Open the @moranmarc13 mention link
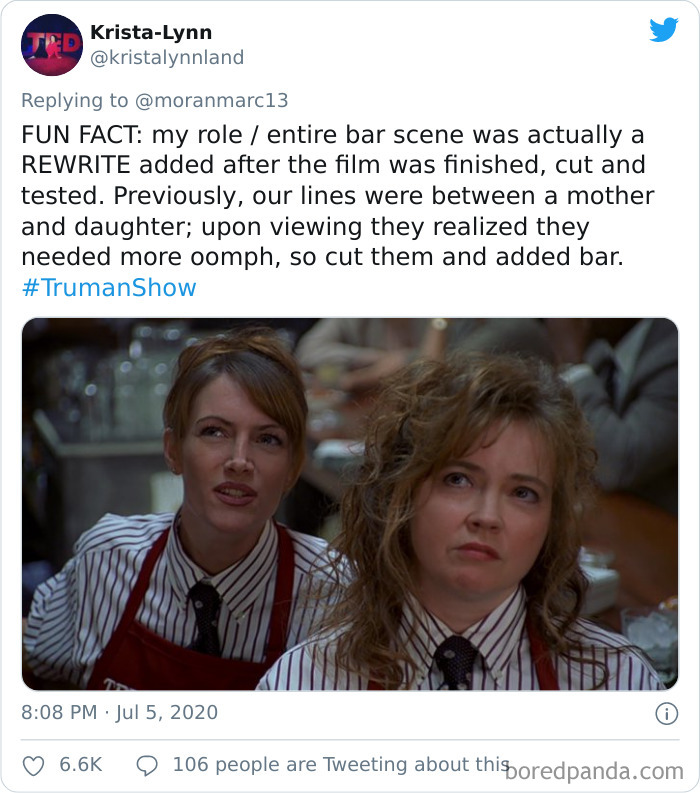700x793 pixels. coord(211,100)
